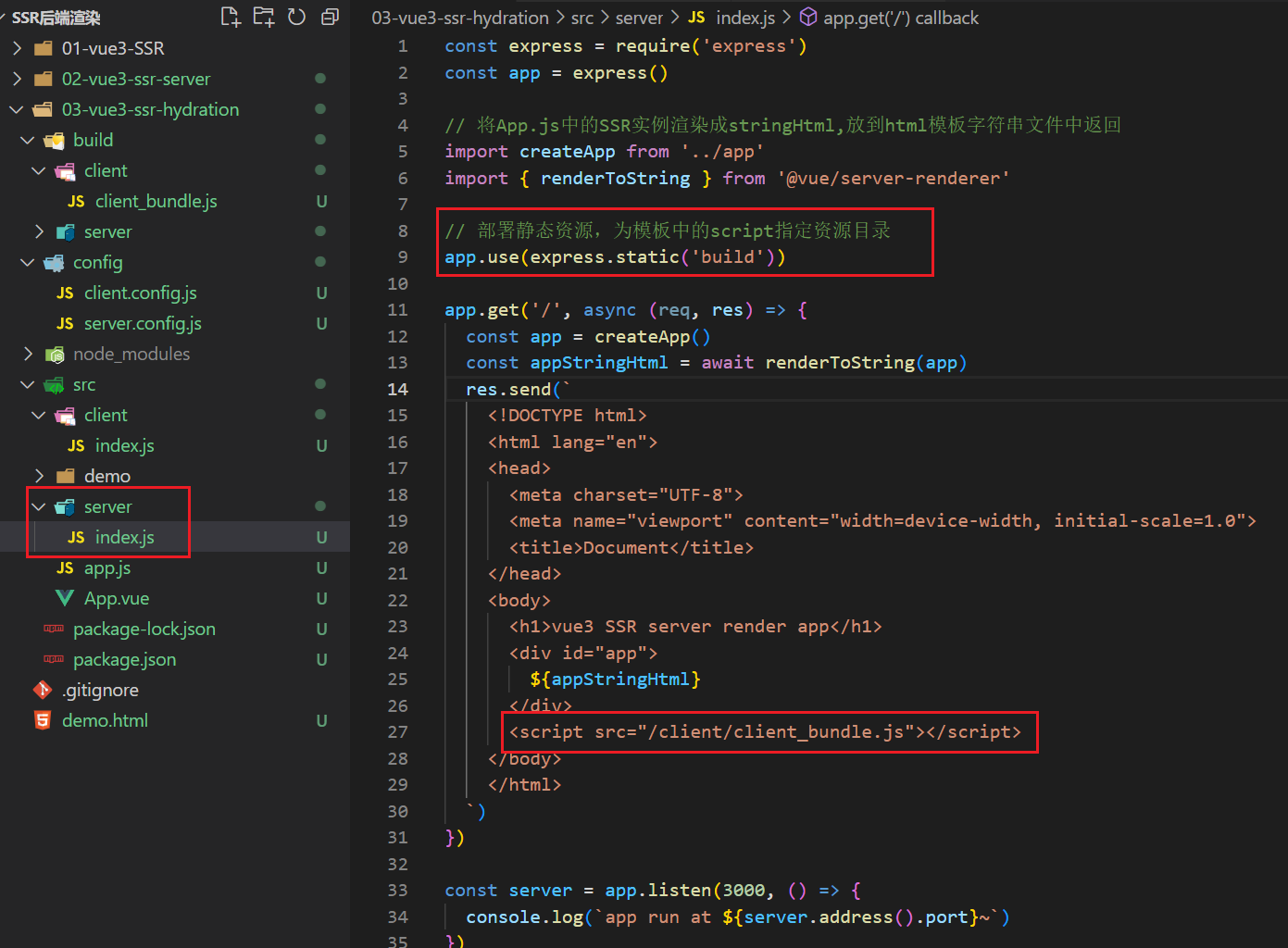Expand the 01-vue3-SSR folder
This screenshot has height=948, width=1288.
[x=17, y=48]
